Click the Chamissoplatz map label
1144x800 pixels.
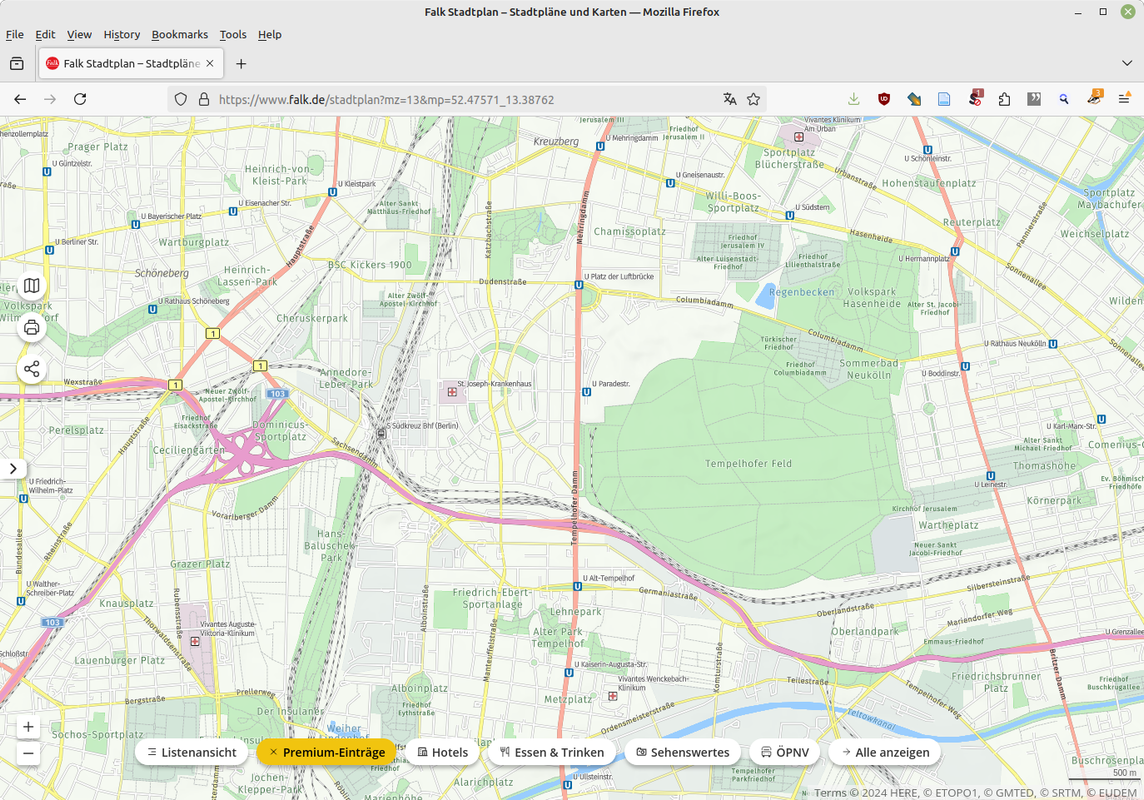click(630, 231)
